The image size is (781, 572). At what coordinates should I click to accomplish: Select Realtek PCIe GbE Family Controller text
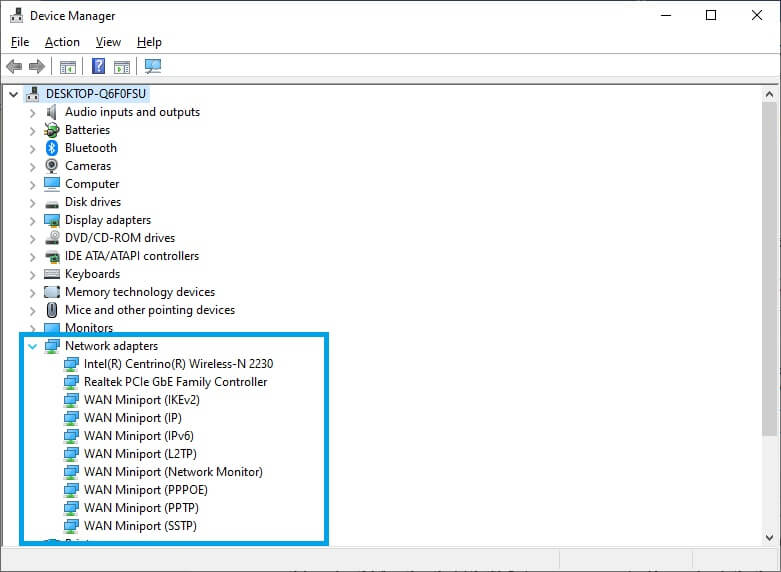[x=175, y=382]
